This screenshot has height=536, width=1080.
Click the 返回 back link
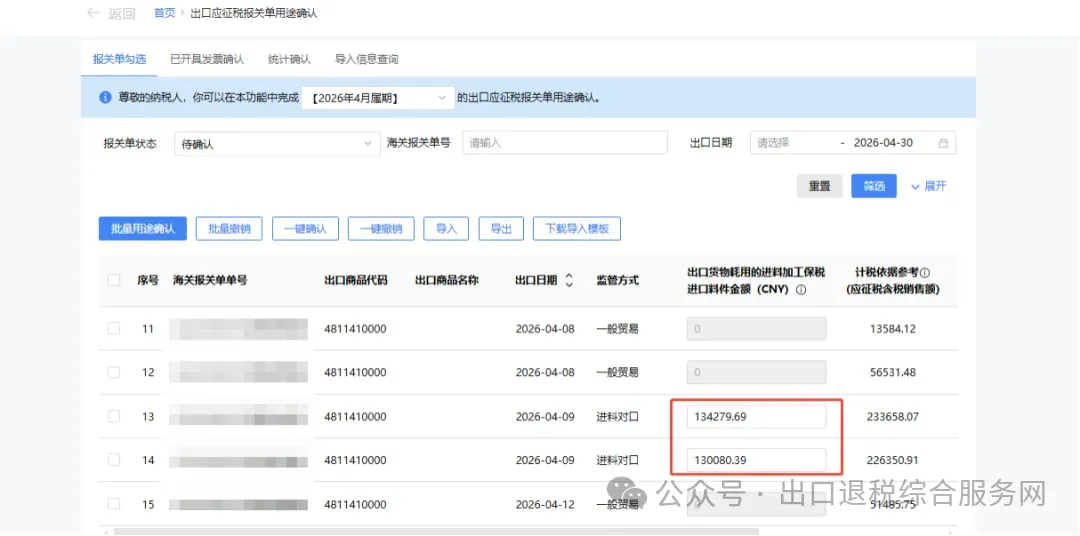pyautogui.click(x=122, y=14)
